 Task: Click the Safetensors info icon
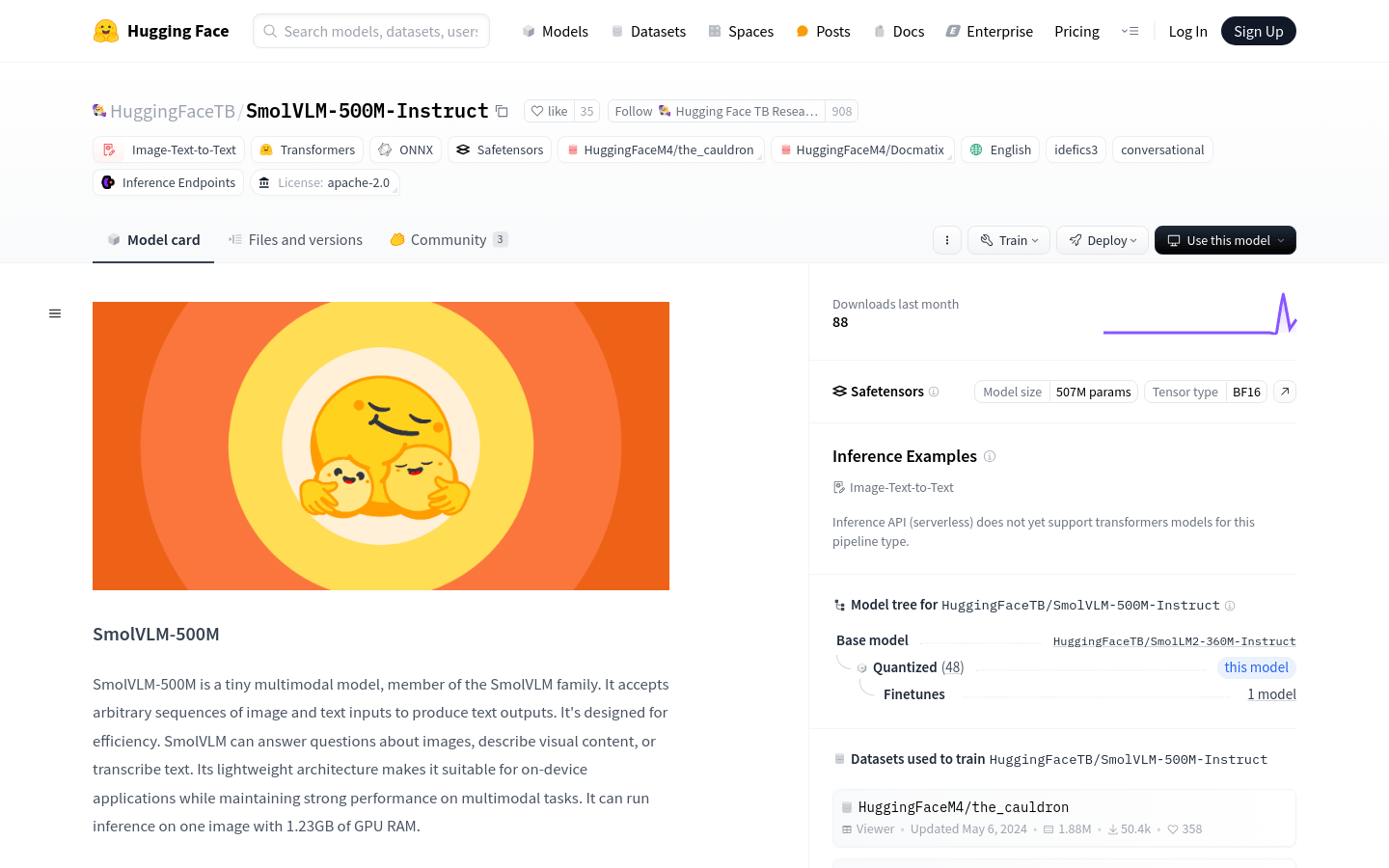[934, 392]
